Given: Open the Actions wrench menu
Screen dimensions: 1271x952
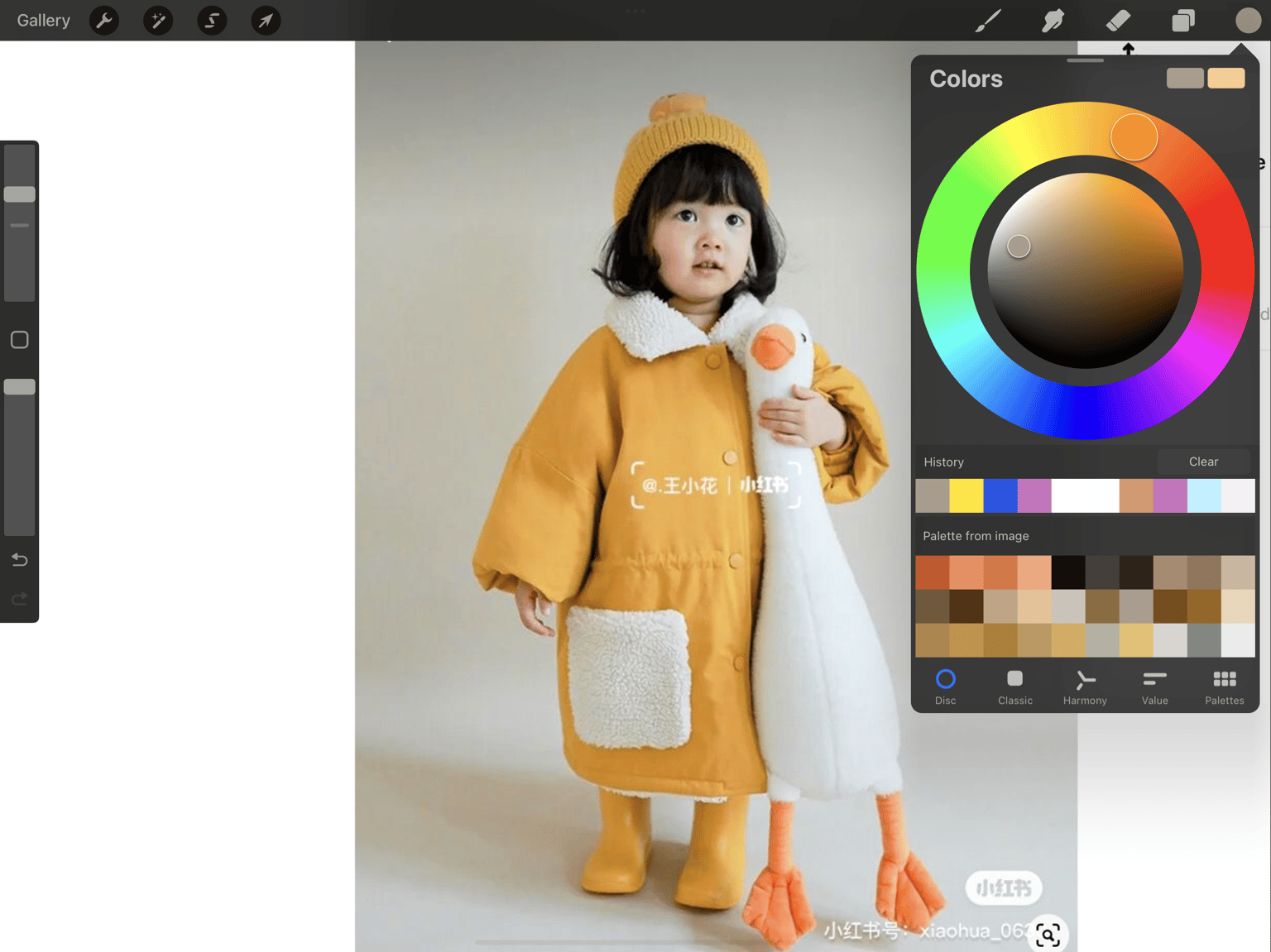Looking at the screenshot, I should click(x=104, y=20).
